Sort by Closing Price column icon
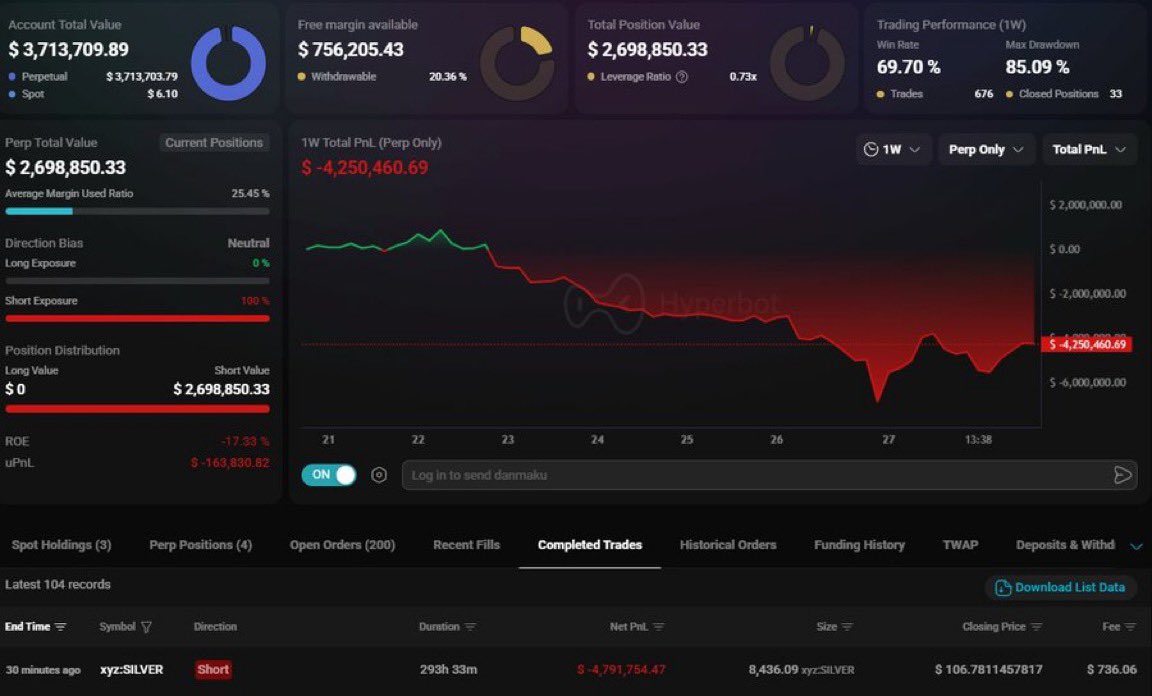1152x696 pixels. [1037, 627]
